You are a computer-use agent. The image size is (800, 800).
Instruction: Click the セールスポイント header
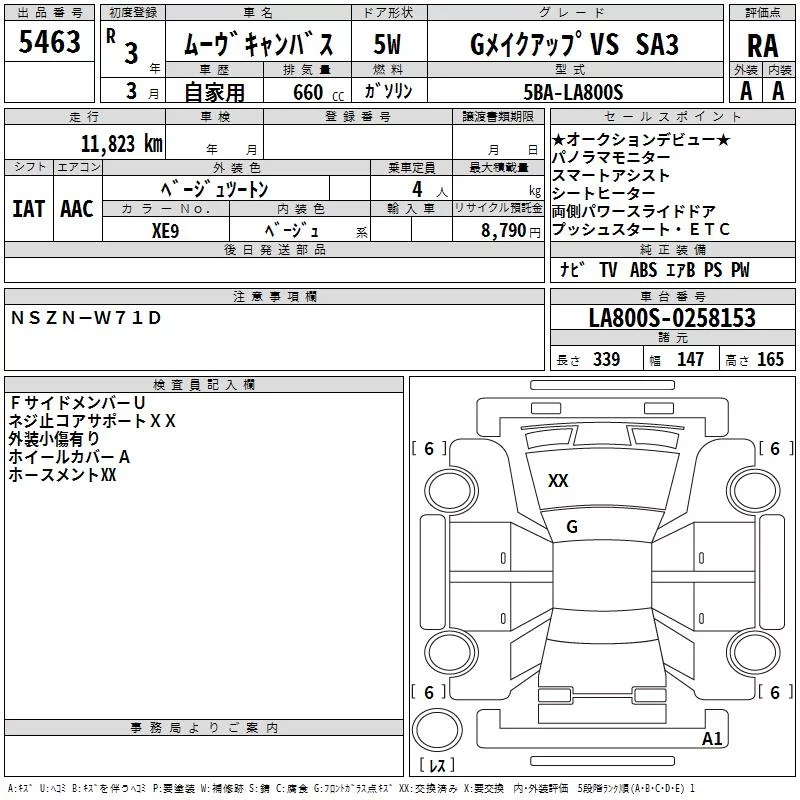pyautogui.click(x=672, y=116)
